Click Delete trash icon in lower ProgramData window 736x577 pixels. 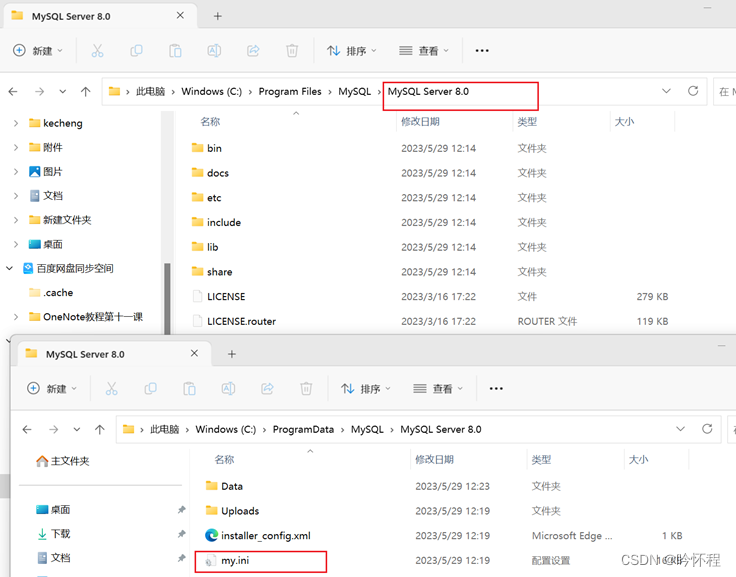coord(306,389)
